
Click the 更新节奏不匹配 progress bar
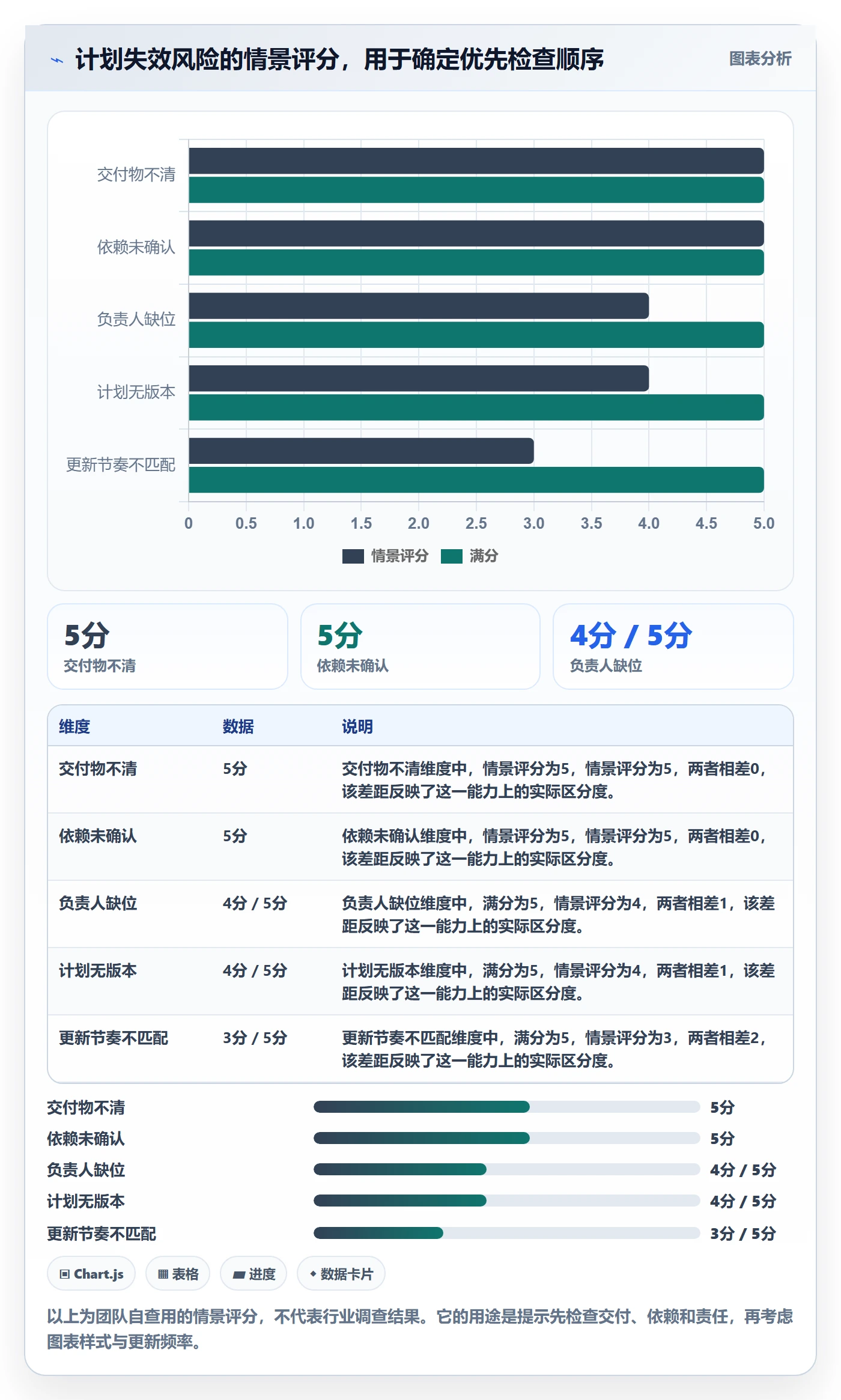point(506,1233)
